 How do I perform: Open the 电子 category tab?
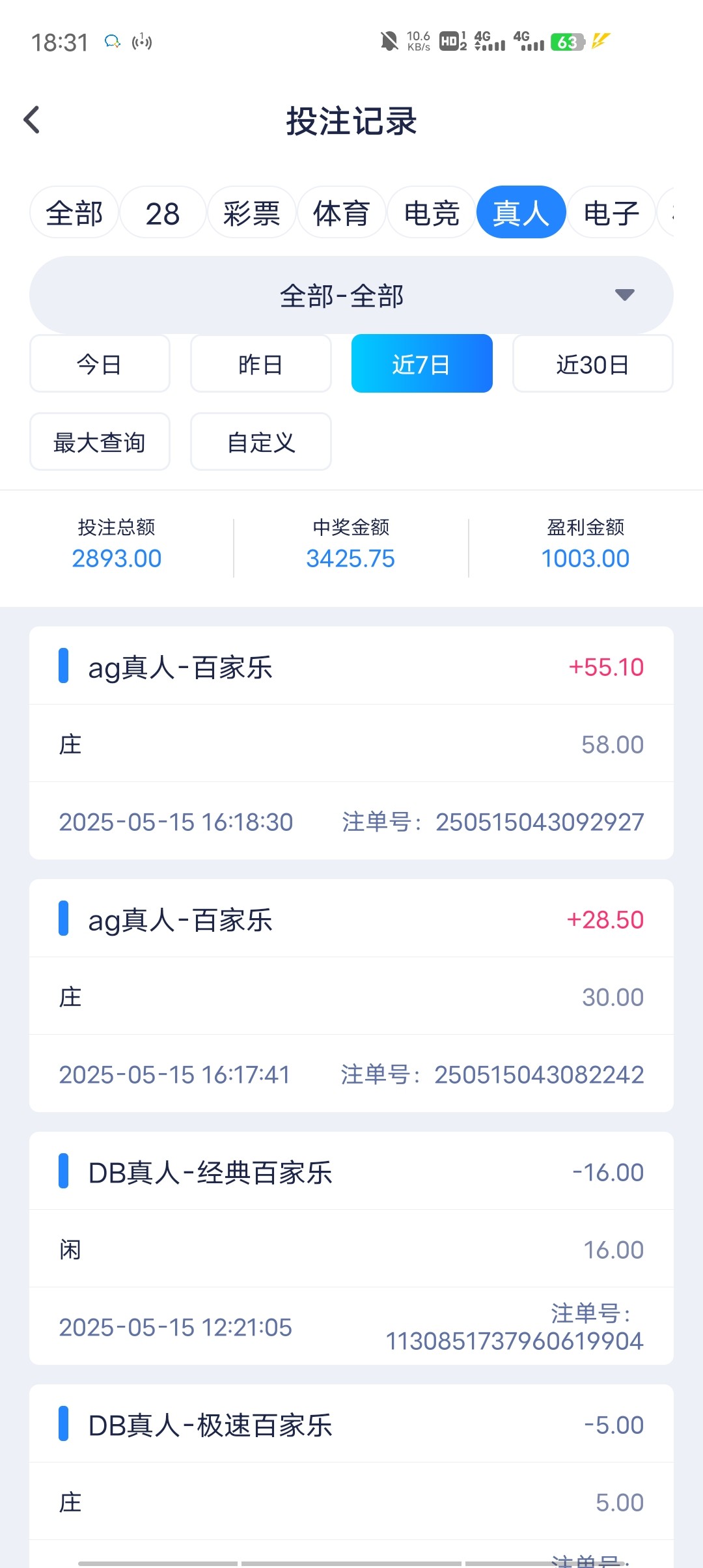(611, 213)
